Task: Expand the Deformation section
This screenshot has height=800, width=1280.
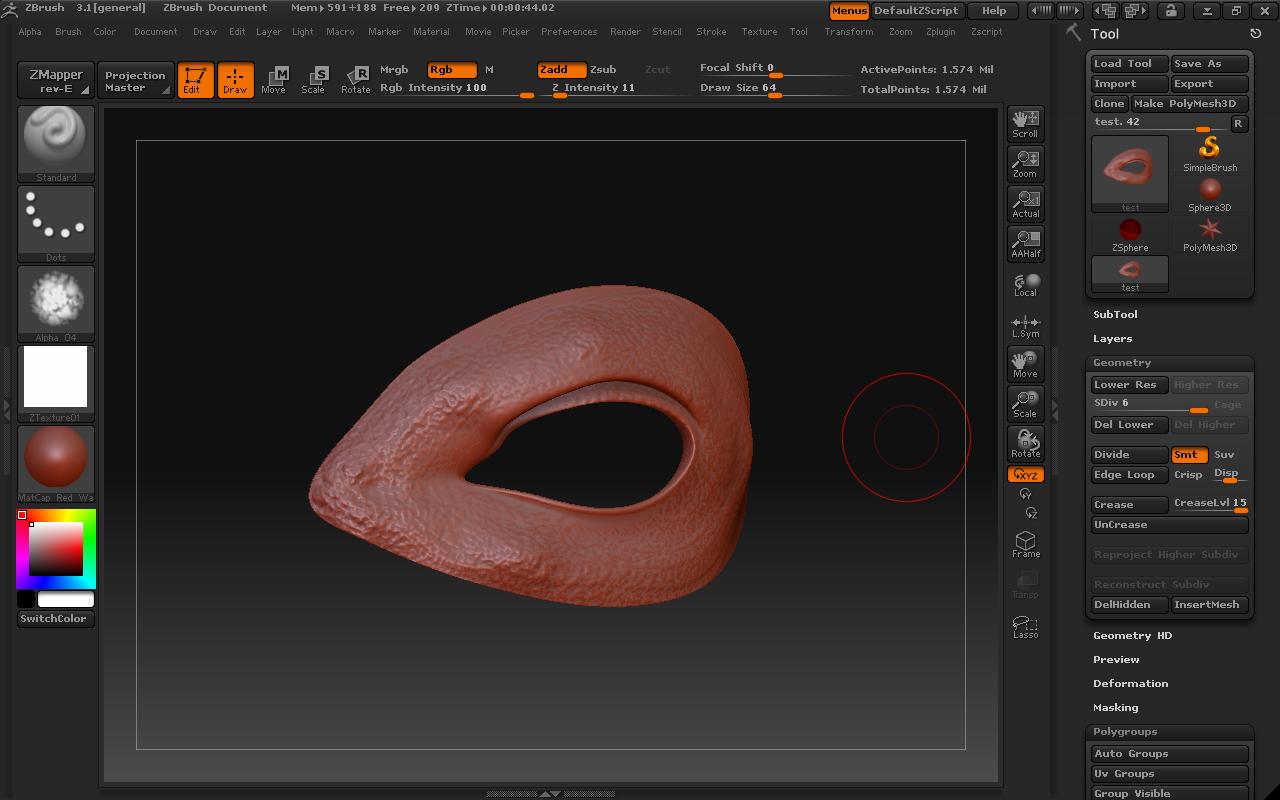Action: click(1130, 684)
